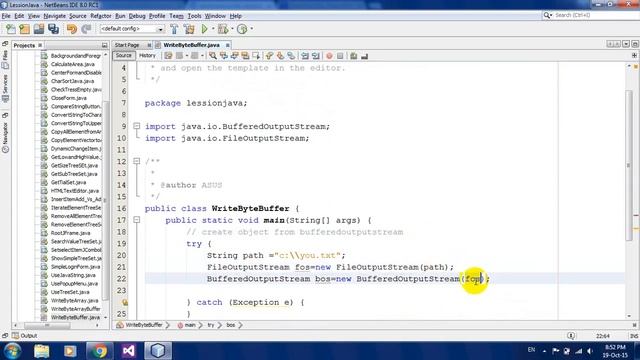Click the Debug Project icon
640x360 pixels.
click(x=223, y=29)
